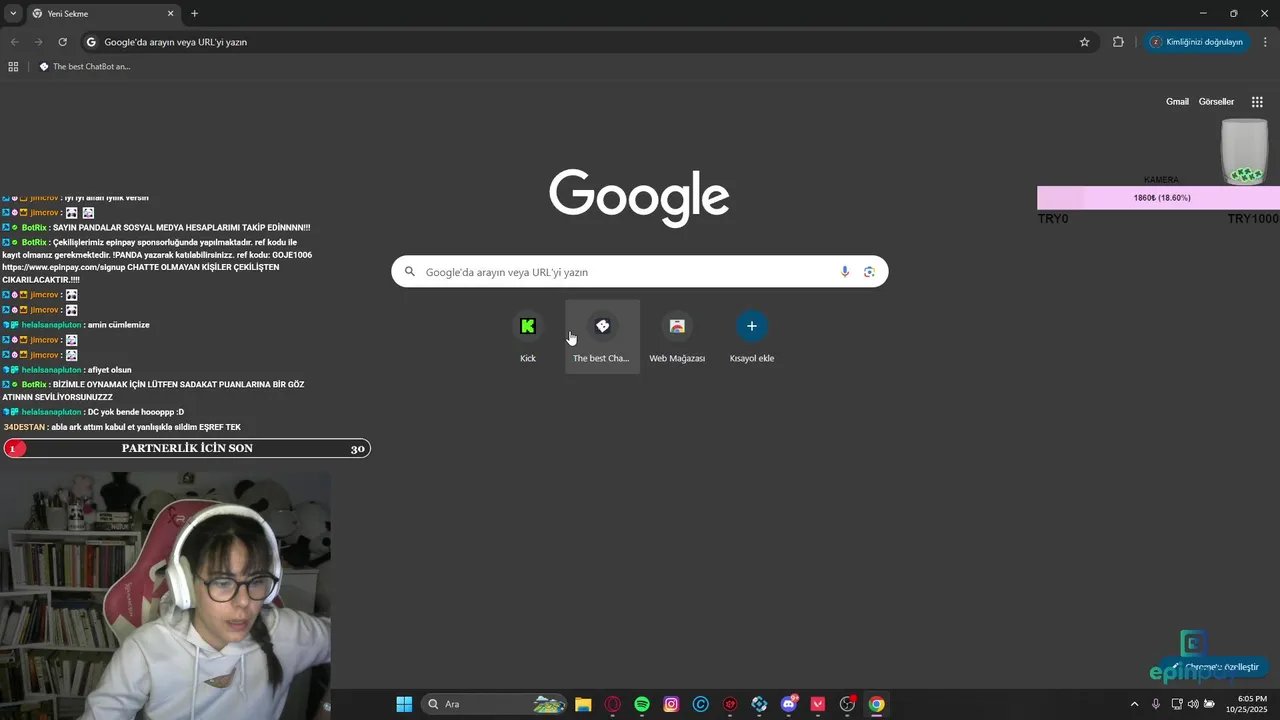
Task: Click the PARTNERLİK İÇİN SON goal bar
Action: click(x=187, y=449)
